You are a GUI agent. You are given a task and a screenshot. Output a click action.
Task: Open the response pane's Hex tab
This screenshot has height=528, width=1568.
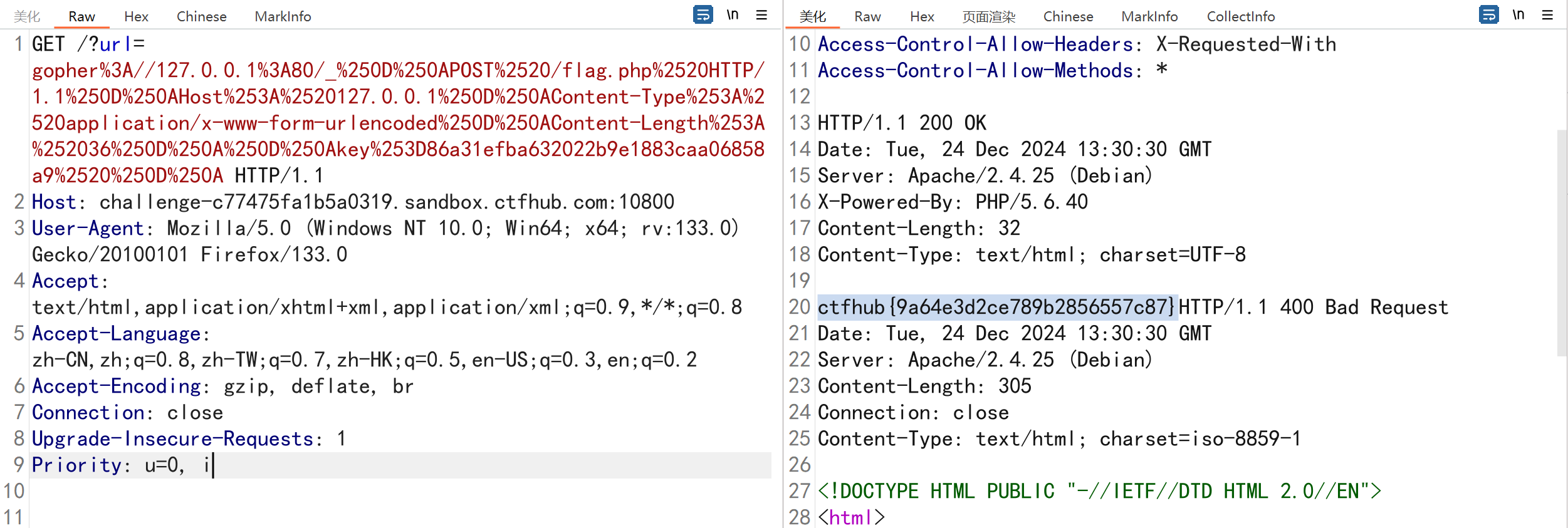click(x=922, y=17)
